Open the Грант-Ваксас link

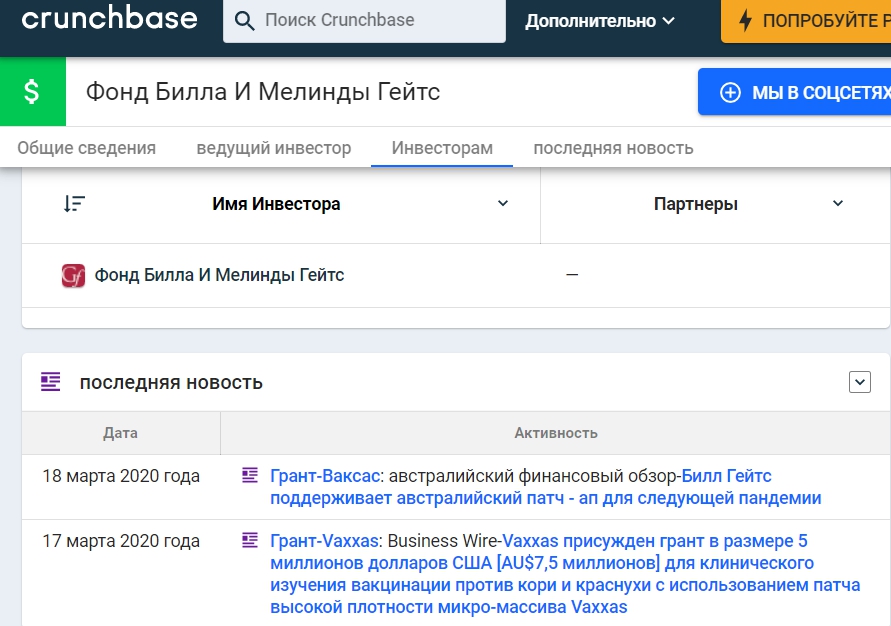coord(324,475)
